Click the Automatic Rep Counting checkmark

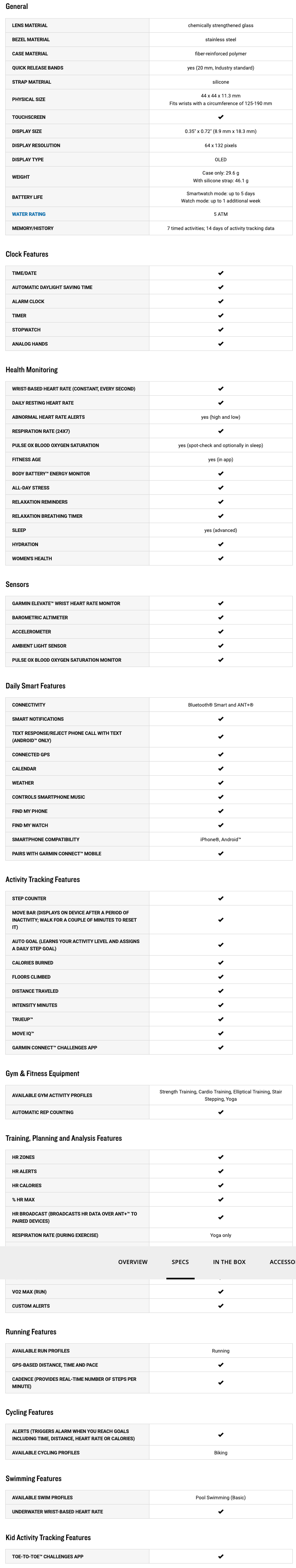pyautogui.click(x=220, y=1112)
